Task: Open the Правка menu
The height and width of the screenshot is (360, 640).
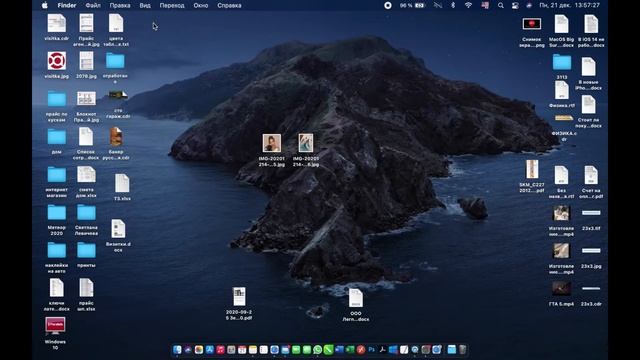Action: [x=120, y=5]
